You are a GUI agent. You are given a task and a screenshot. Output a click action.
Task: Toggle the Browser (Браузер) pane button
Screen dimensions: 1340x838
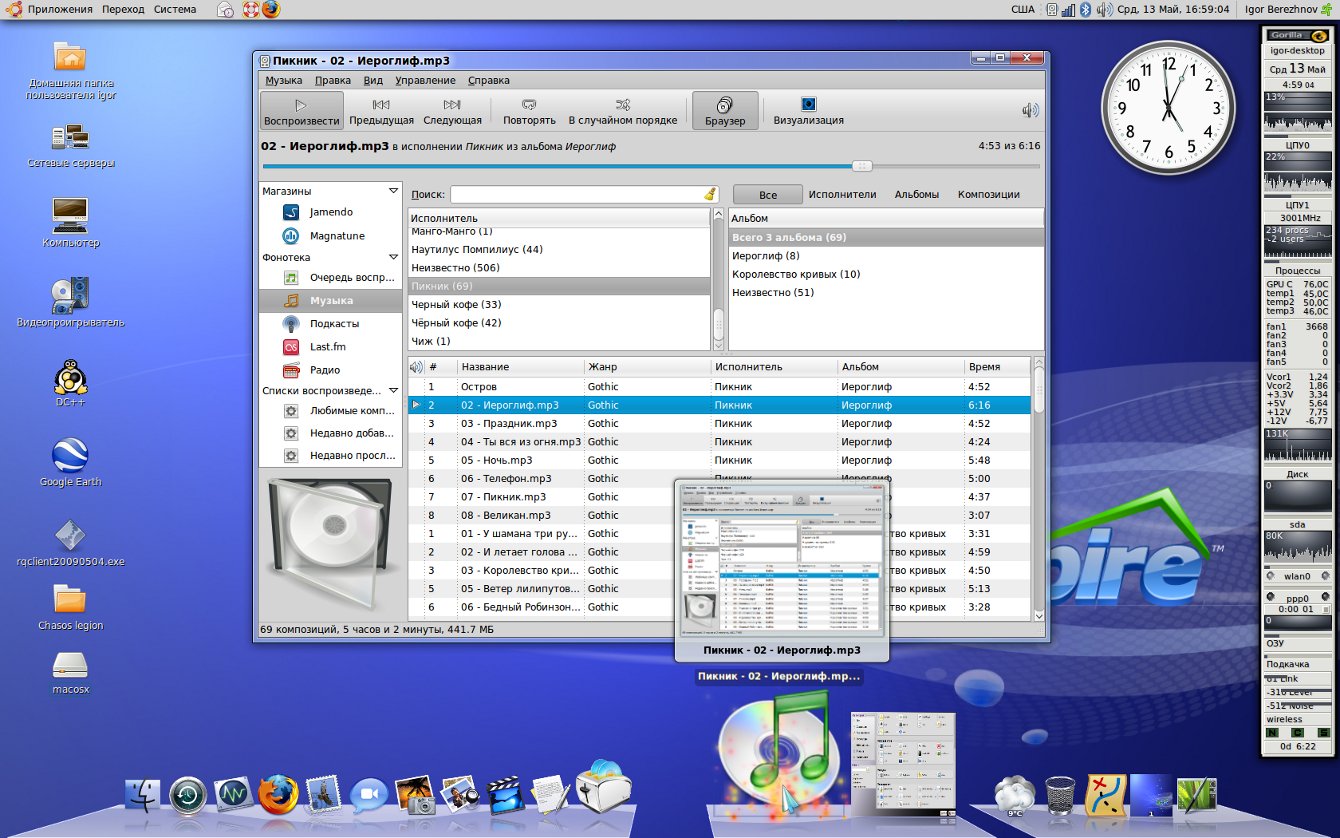click(725, 110)
